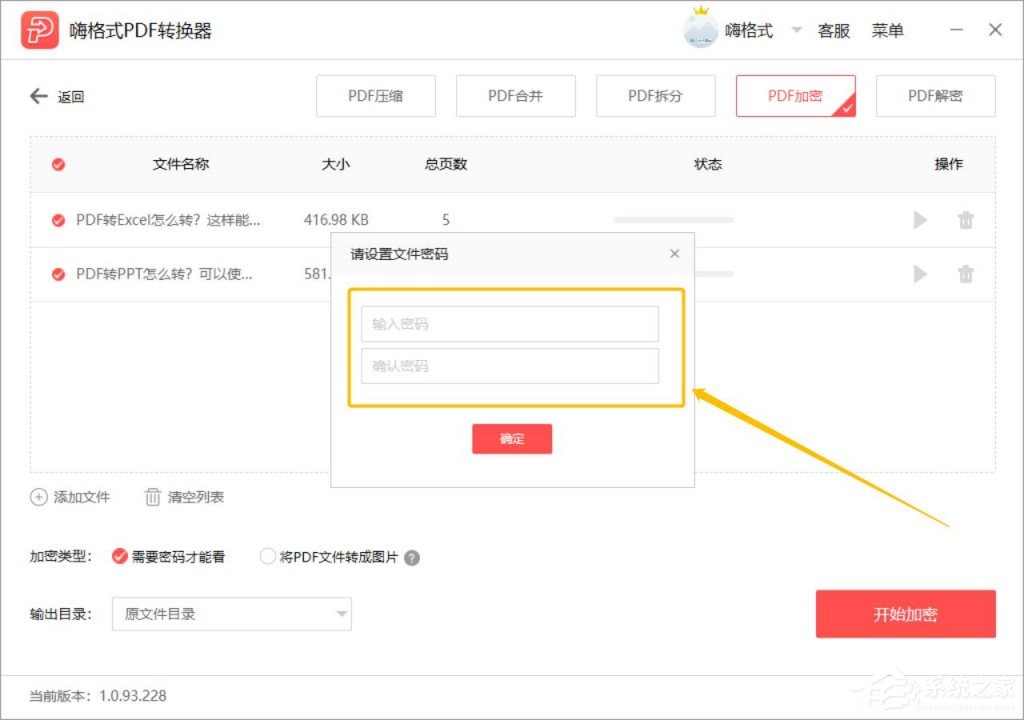The width and height of the screenshot is (1024, 720).
Task: Open the 菜单 menu
Action: coord(888,31)
